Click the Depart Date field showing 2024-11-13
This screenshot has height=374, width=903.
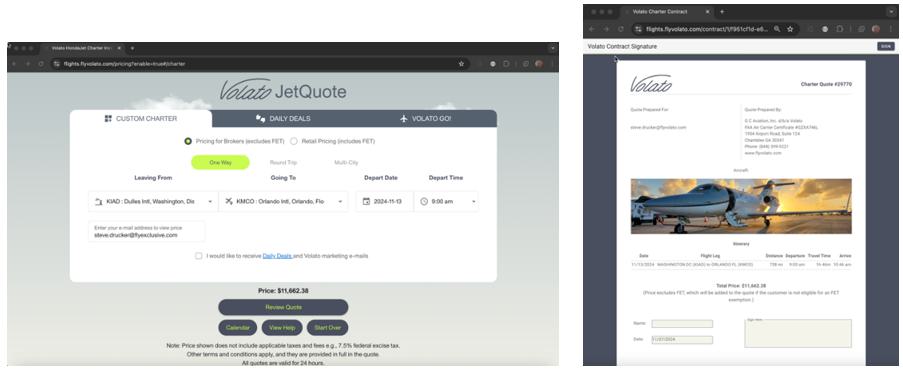[384, 202]
